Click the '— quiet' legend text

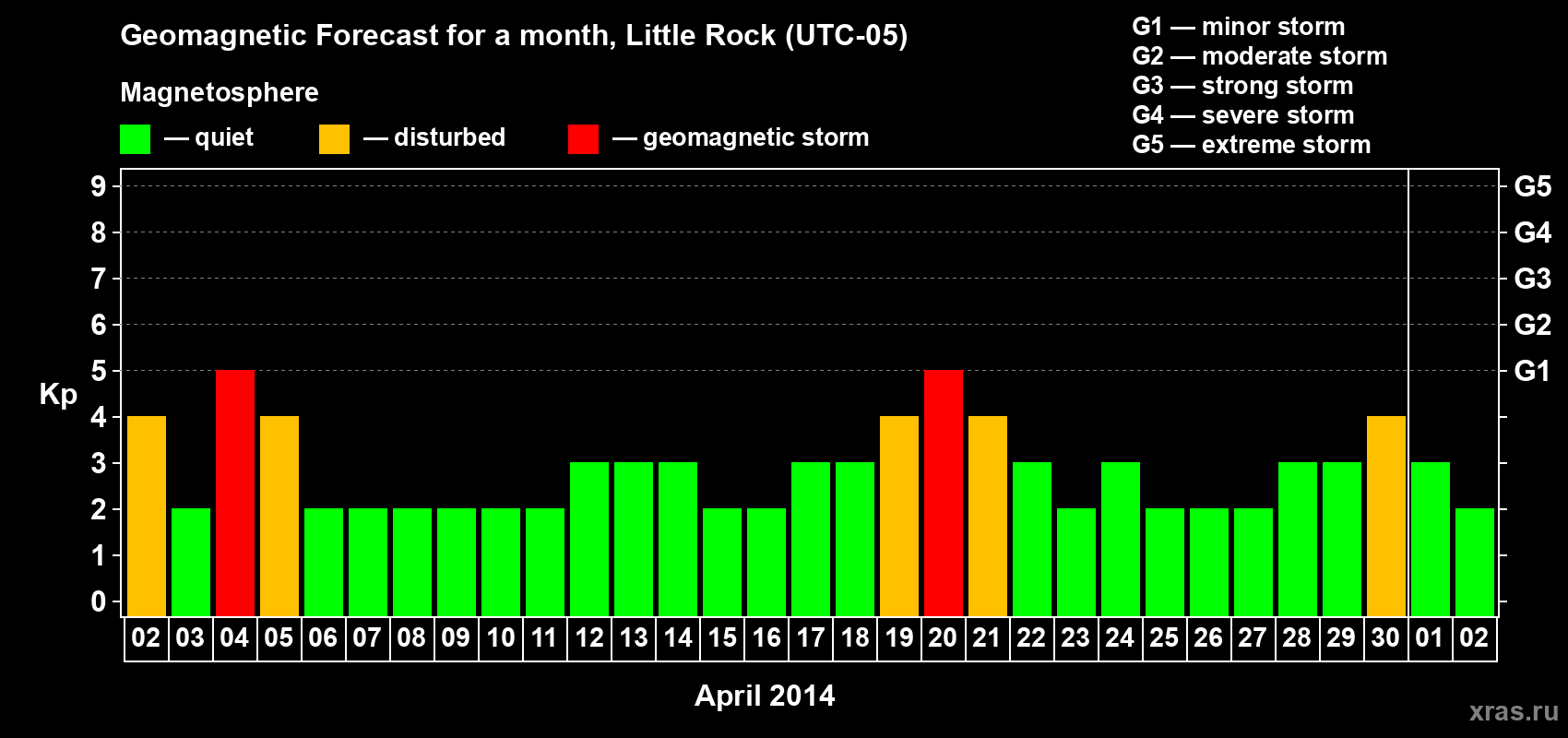(208, 138)
